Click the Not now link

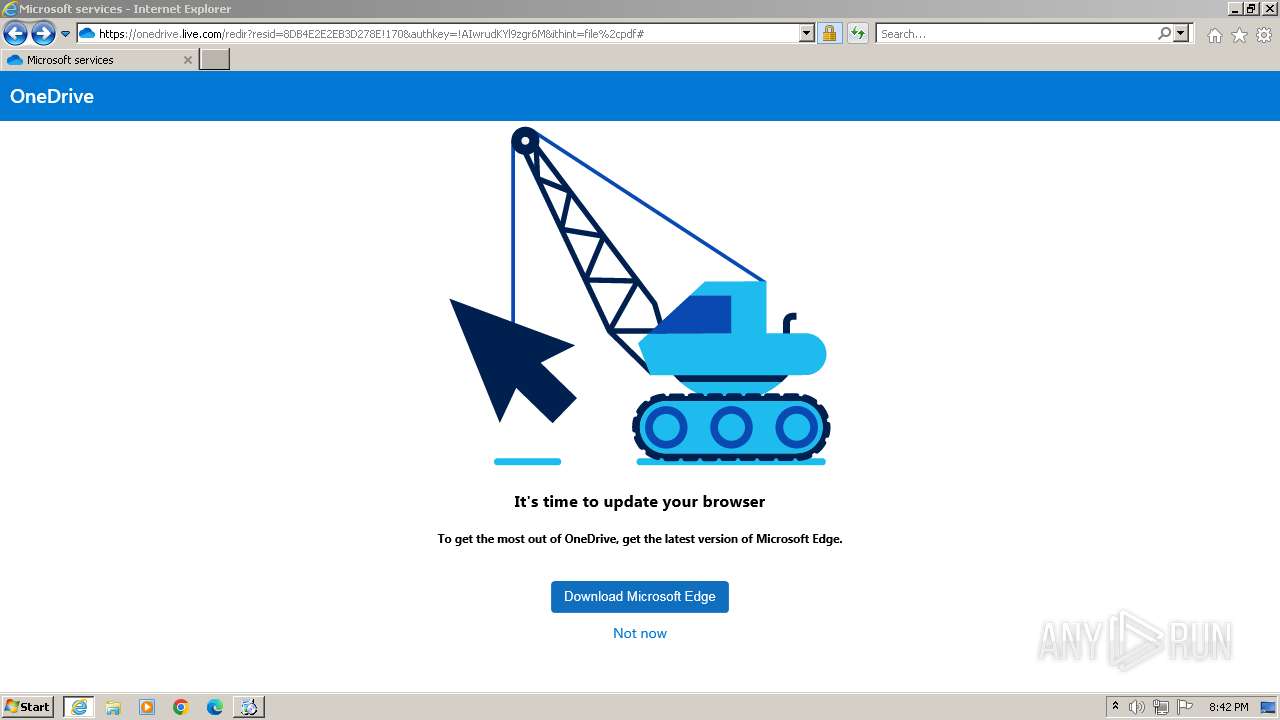coord(640,633)
